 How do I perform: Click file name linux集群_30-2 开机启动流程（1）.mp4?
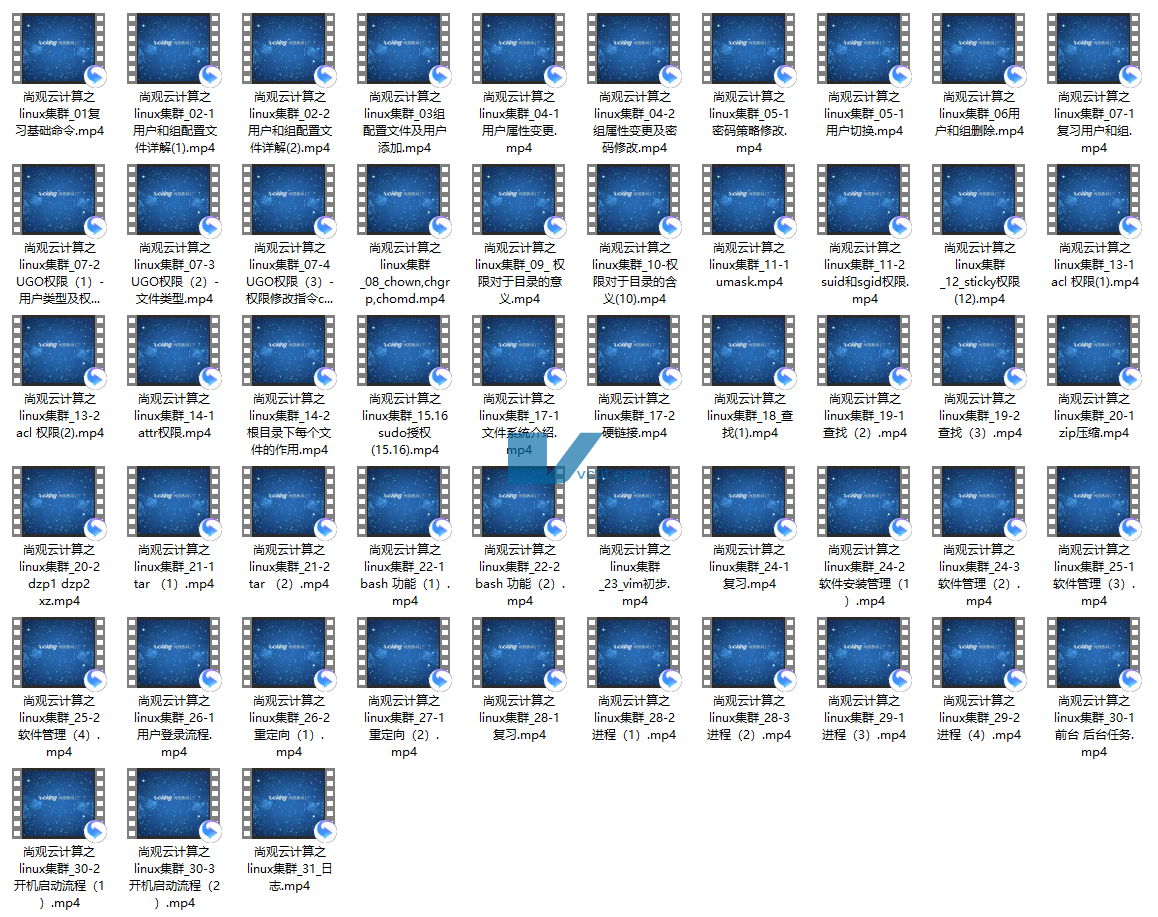59,877
